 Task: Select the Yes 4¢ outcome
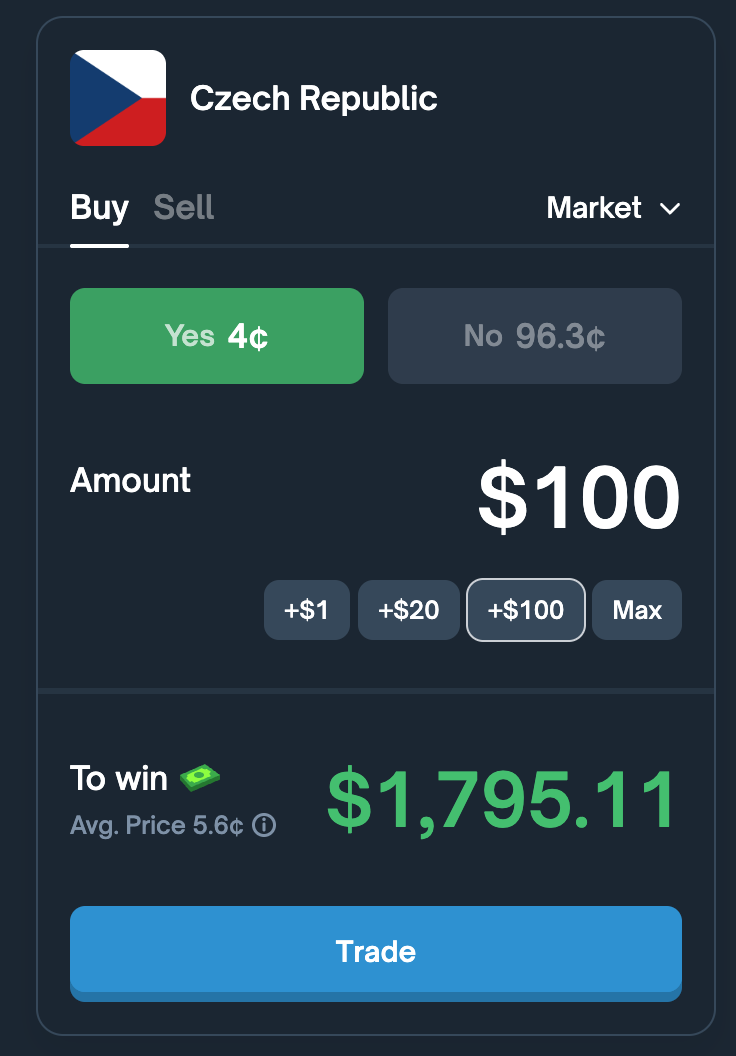click(x=217, y=336)
